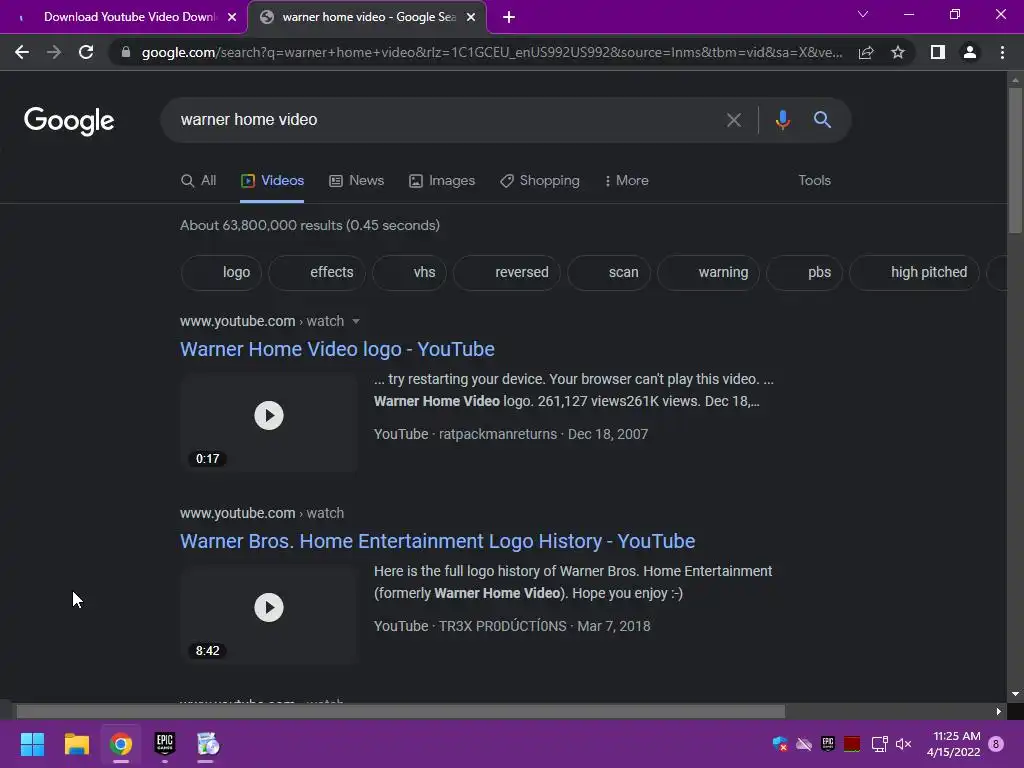Click the red square tray icon
Viewport: 1024px width, 768px height.
(x=852, y=744)
